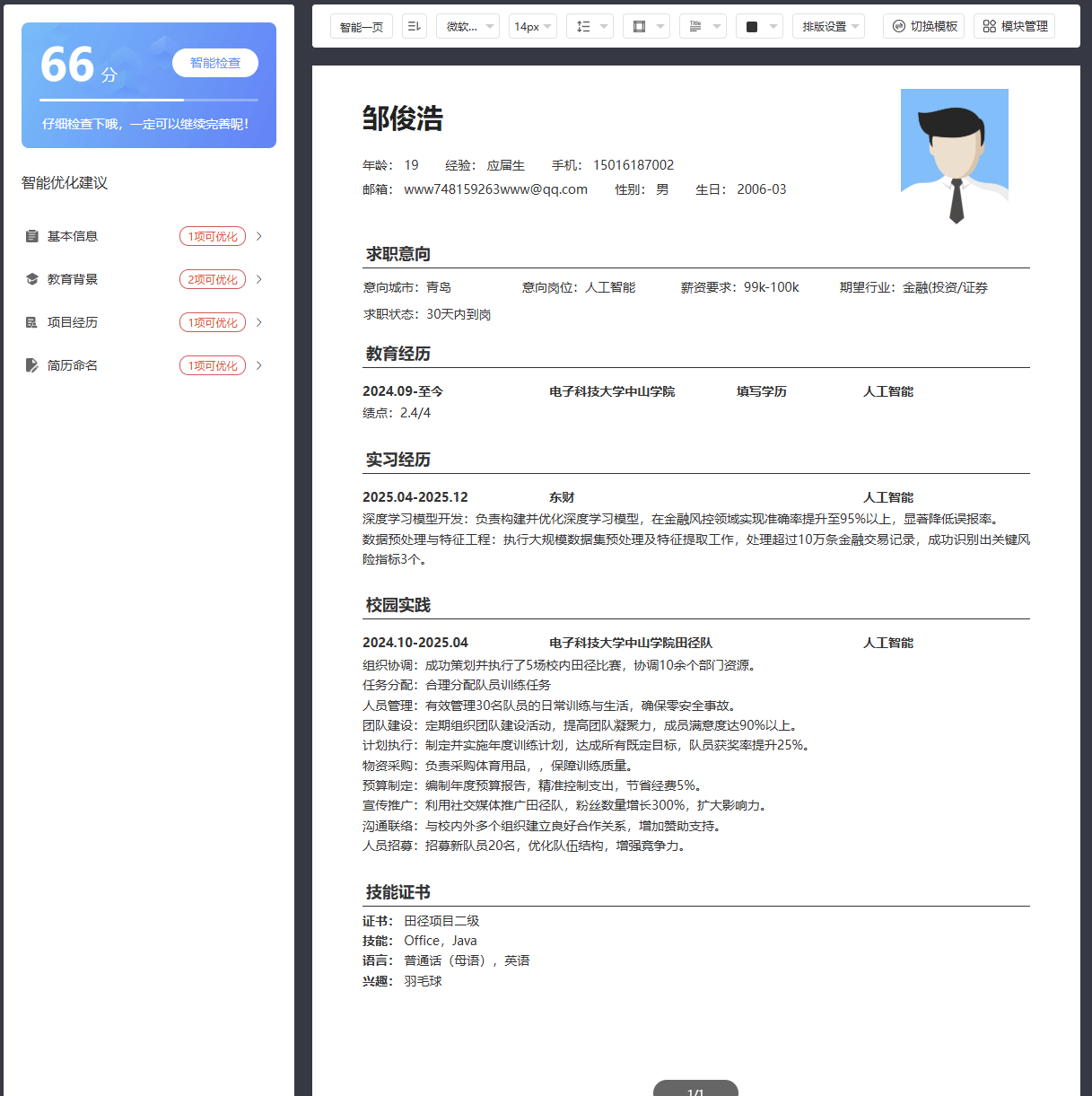Click the 教育背景 graduation cap icon

32,279
